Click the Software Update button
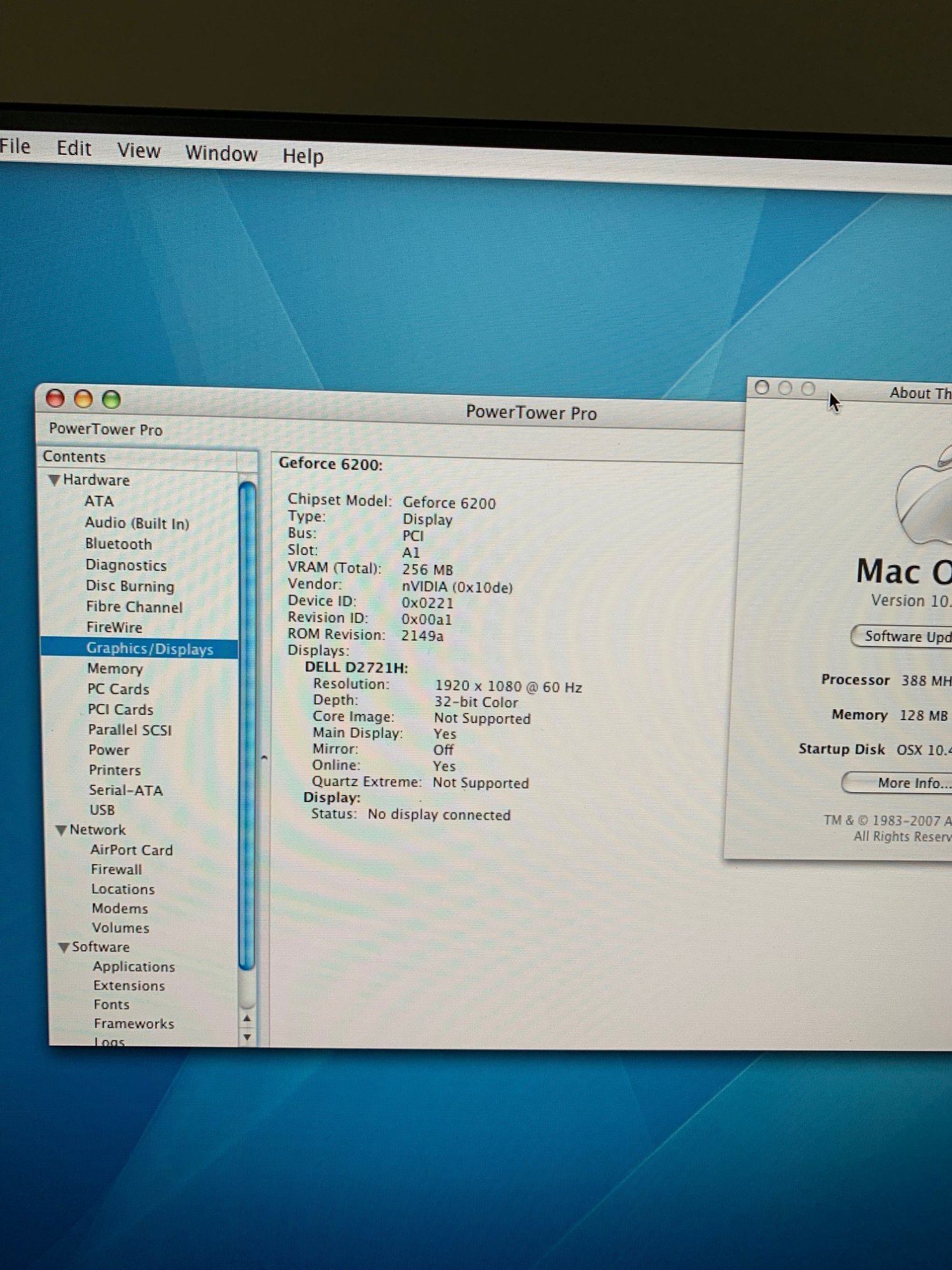This screenshot has height=1270, width=952. click(x=901, y=636)
